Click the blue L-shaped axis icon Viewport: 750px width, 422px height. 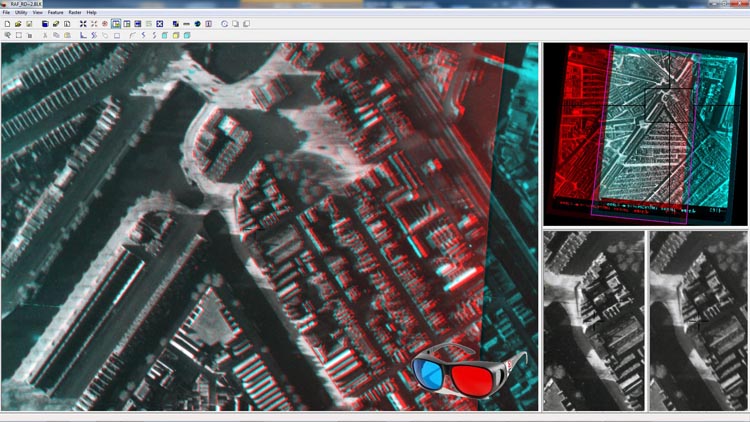(83, 35)
